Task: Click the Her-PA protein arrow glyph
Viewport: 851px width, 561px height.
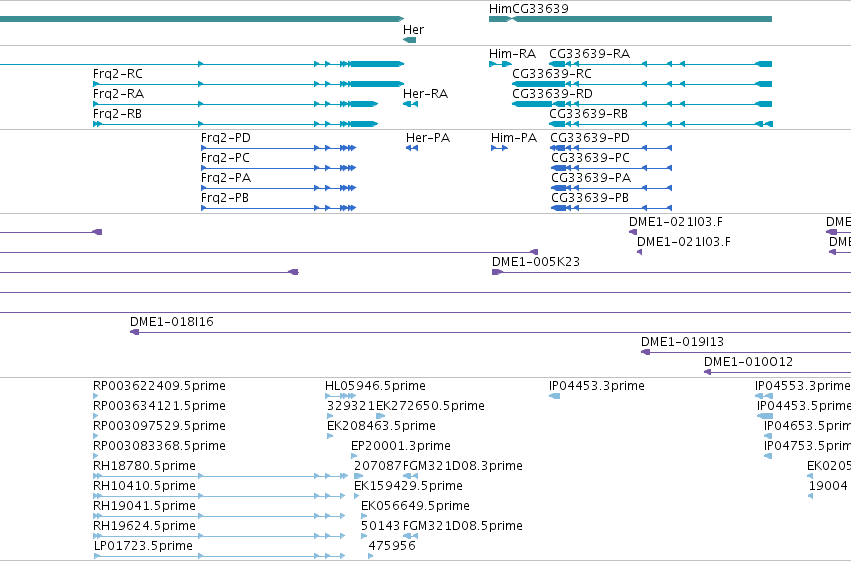Action: click(x=412, y=148)
